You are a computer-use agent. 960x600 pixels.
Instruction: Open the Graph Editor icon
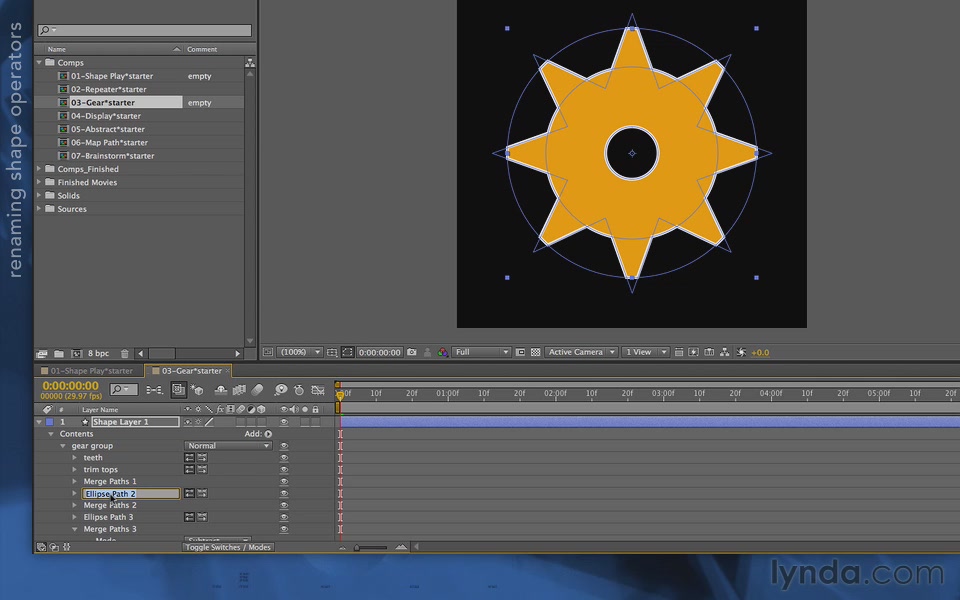pos(317,389)
